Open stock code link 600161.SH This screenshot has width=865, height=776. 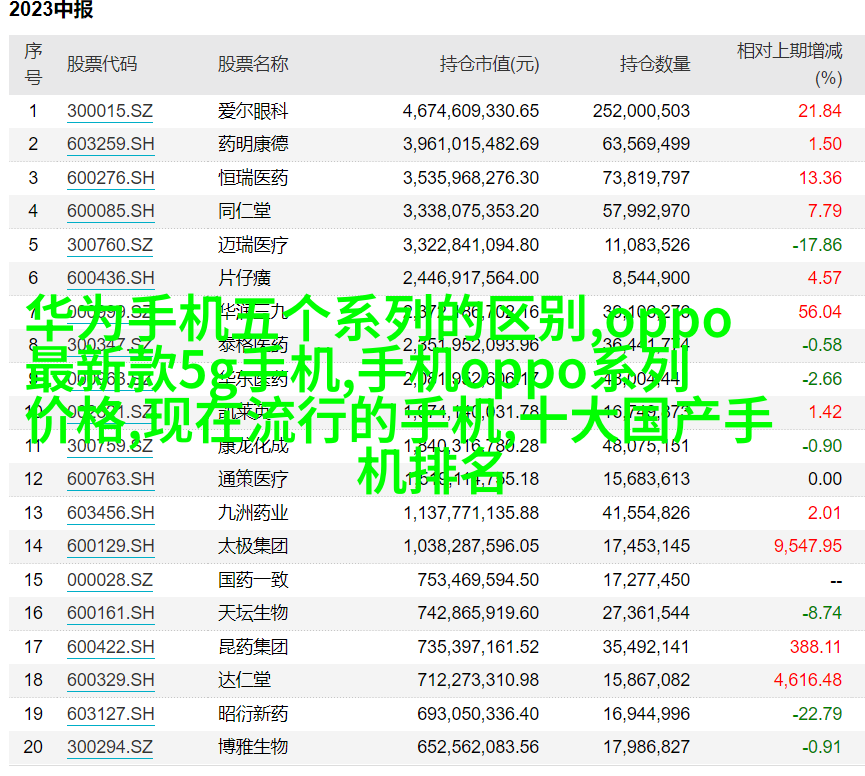point(110,613)
